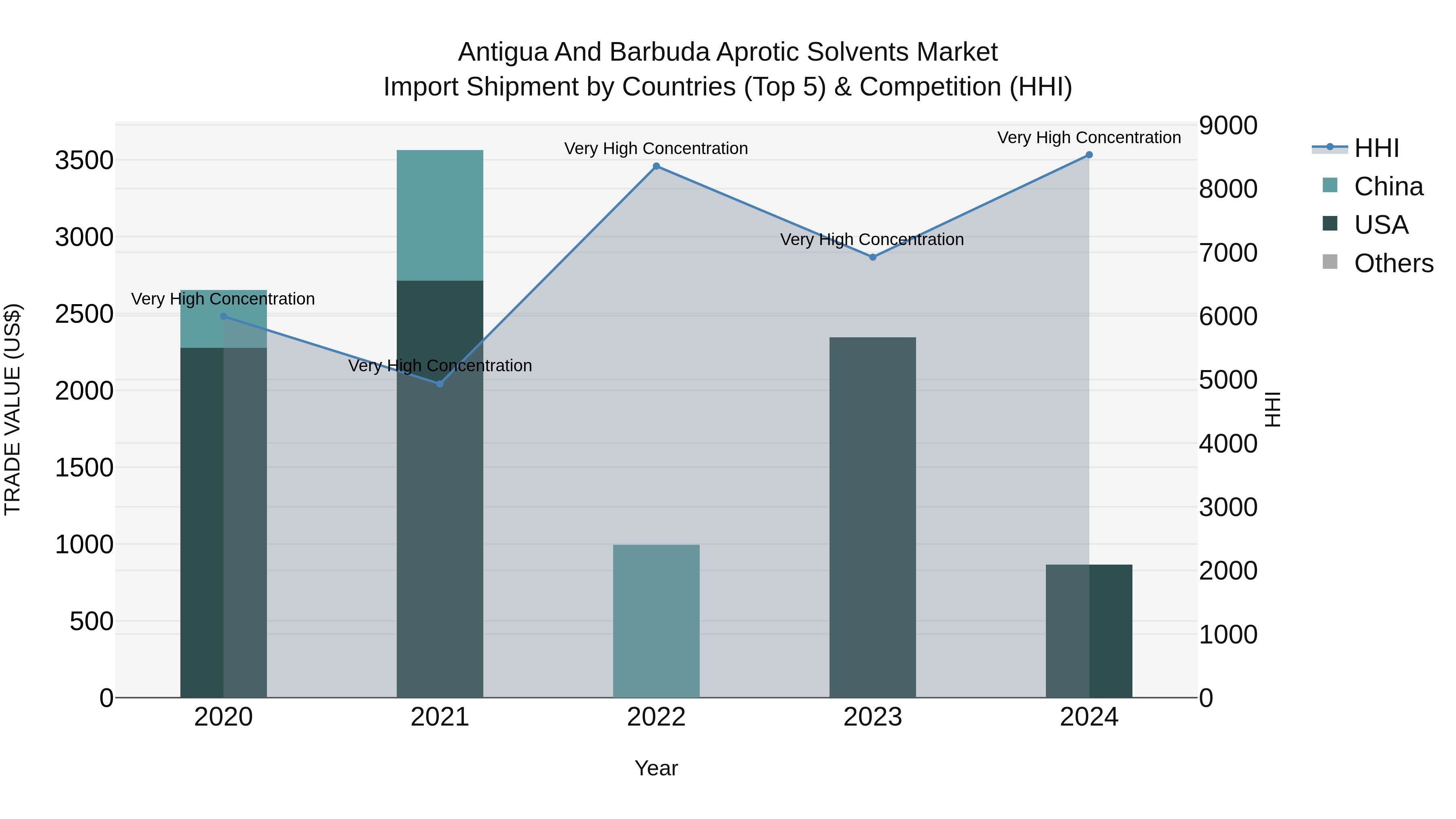This screenshot has width=1456, height=819.
Task: Click the 2021 USA bar segment
Action: tap(440, 489)
